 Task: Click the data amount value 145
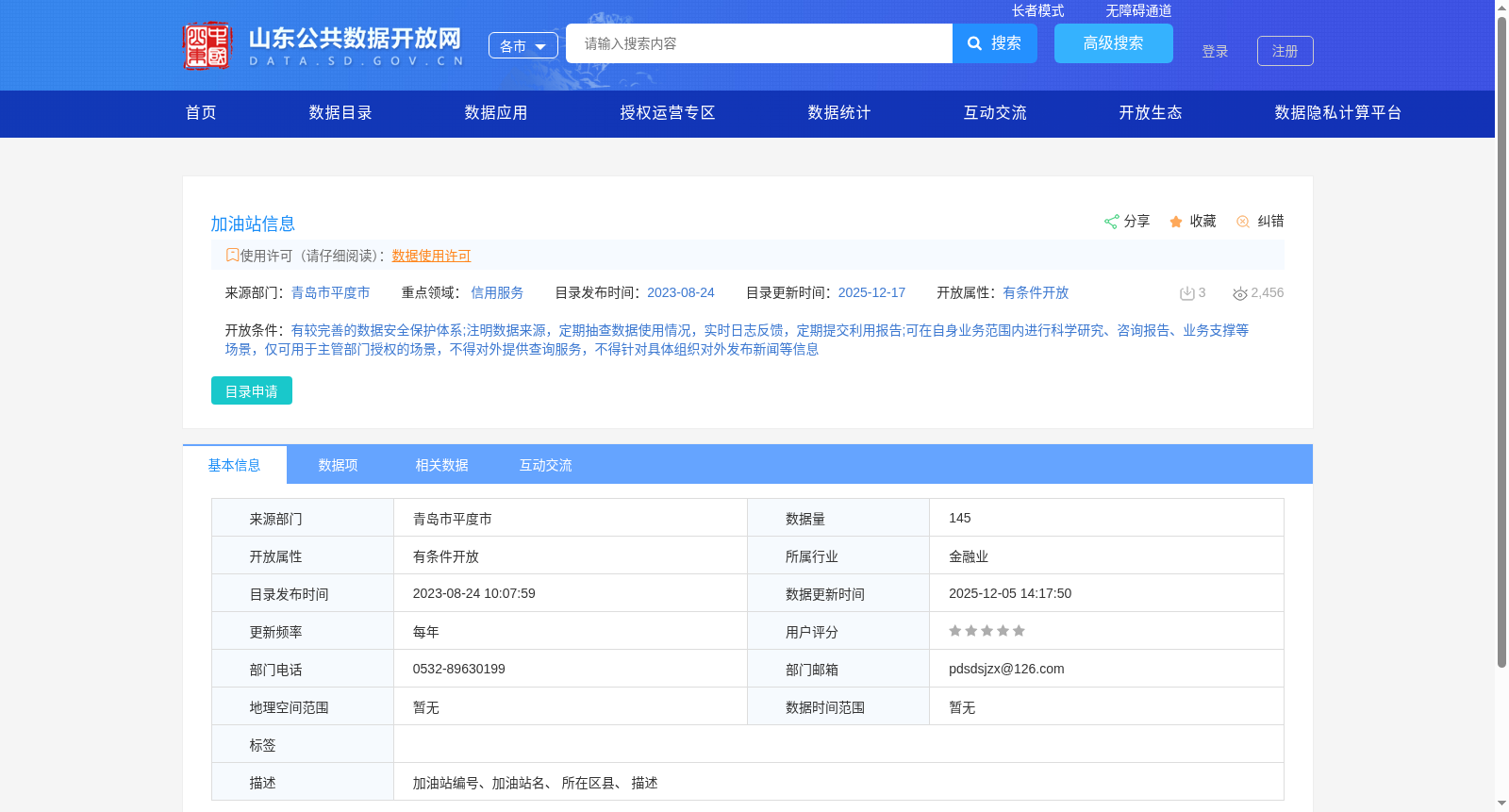960,518
